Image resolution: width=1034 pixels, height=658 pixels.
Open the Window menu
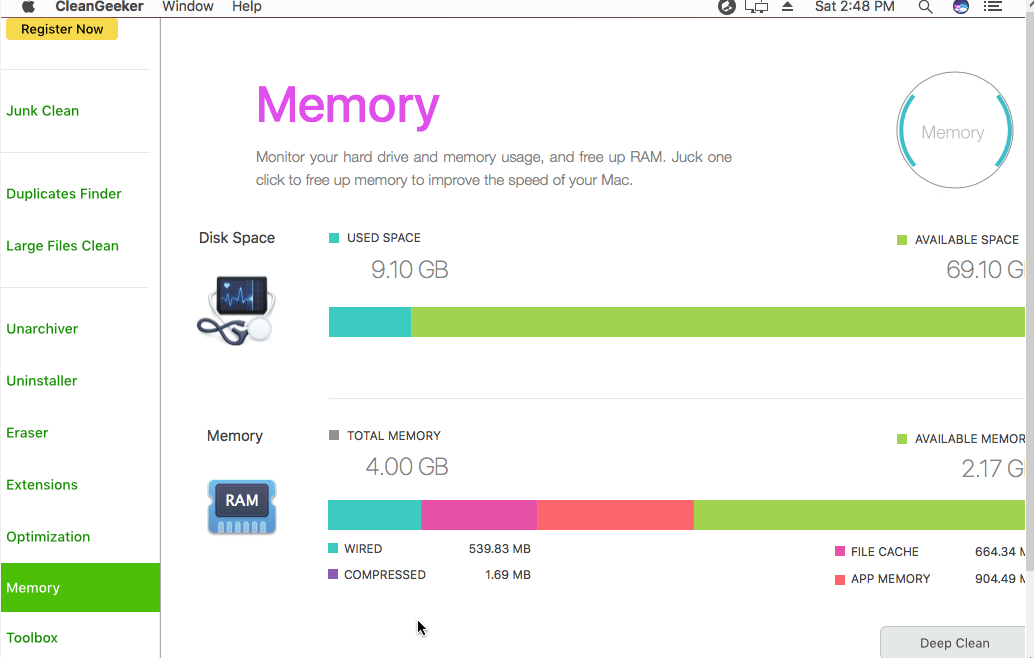[x=188, y=7]
